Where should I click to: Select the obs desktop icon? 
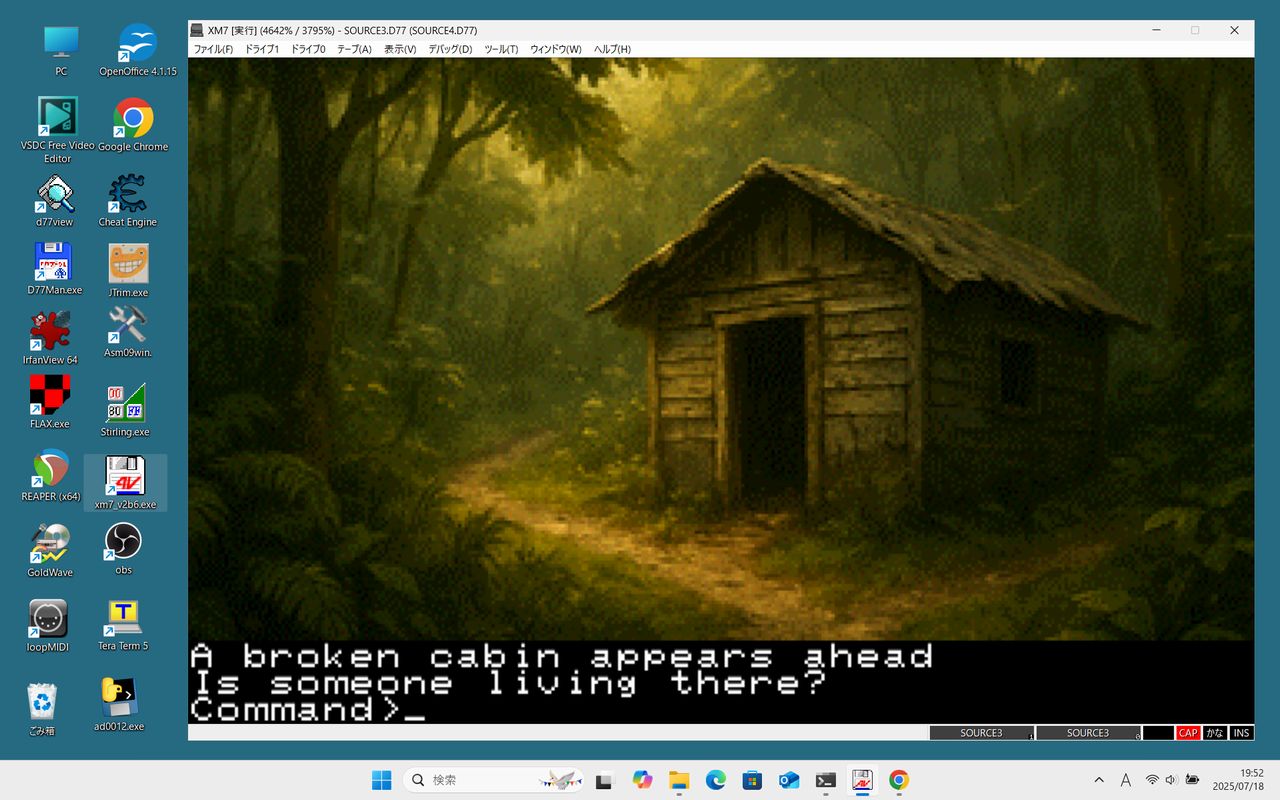pos(124,549)
